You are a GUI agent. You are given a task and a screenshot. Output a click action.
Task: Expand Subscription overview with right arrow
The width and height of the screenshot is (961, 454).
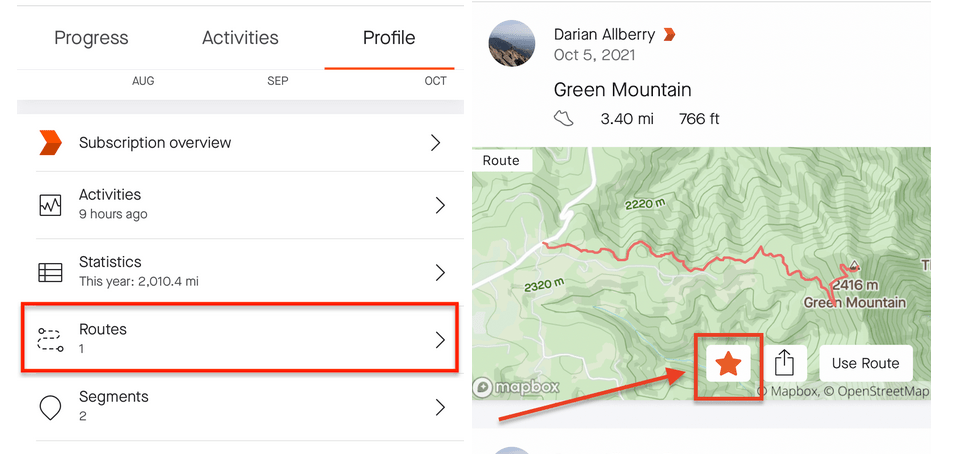pos(436,143)
